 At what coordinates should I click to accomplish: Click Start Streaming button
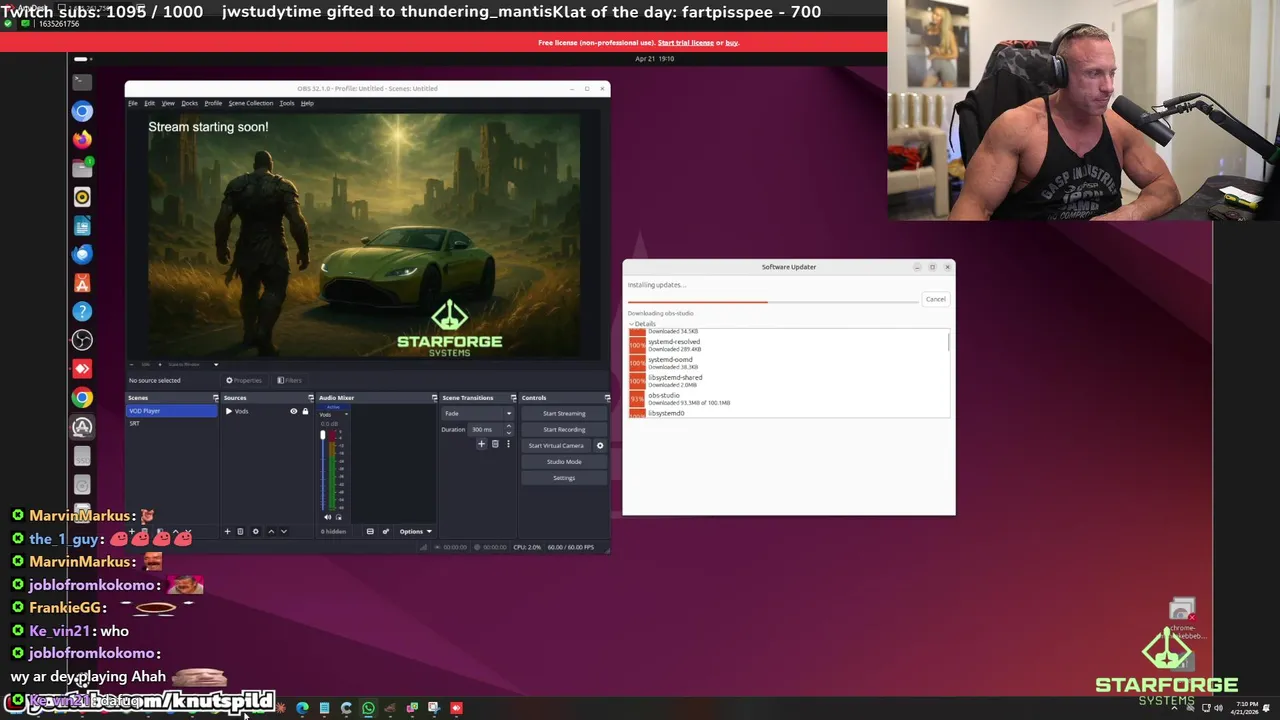click(564, 413)
